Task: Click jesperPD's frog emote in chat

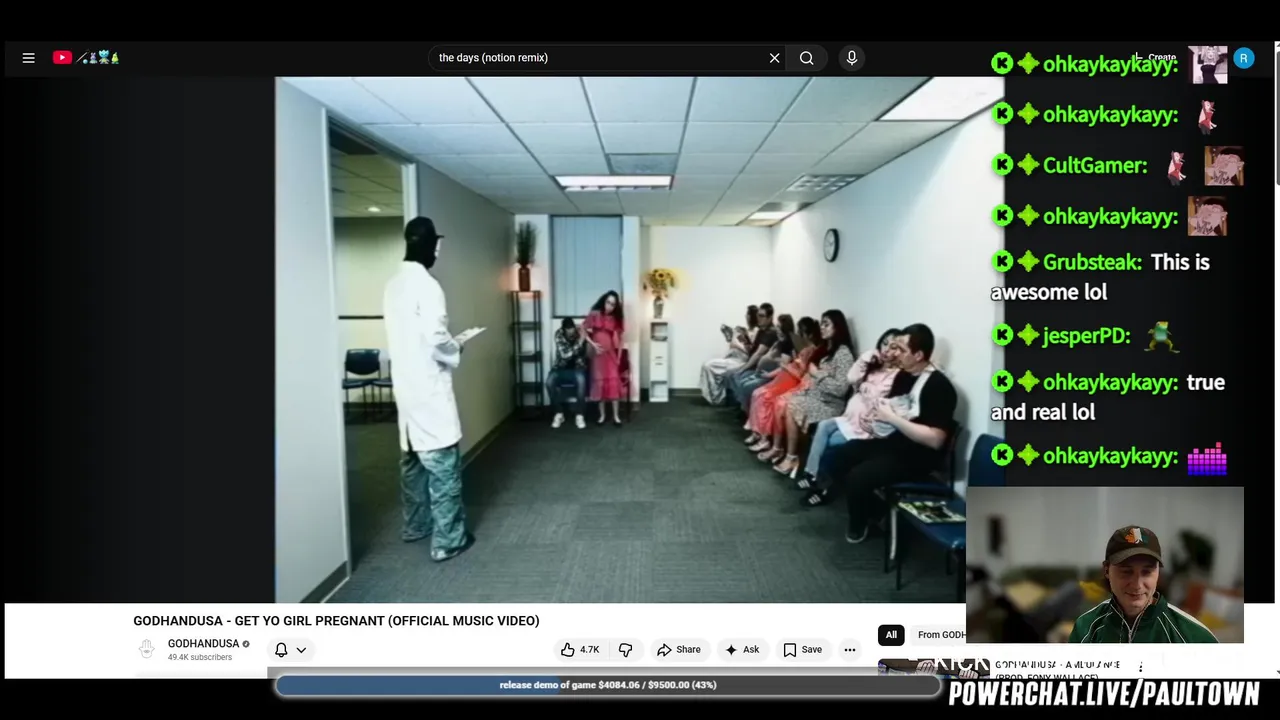Action: (x=1160, y=337)
